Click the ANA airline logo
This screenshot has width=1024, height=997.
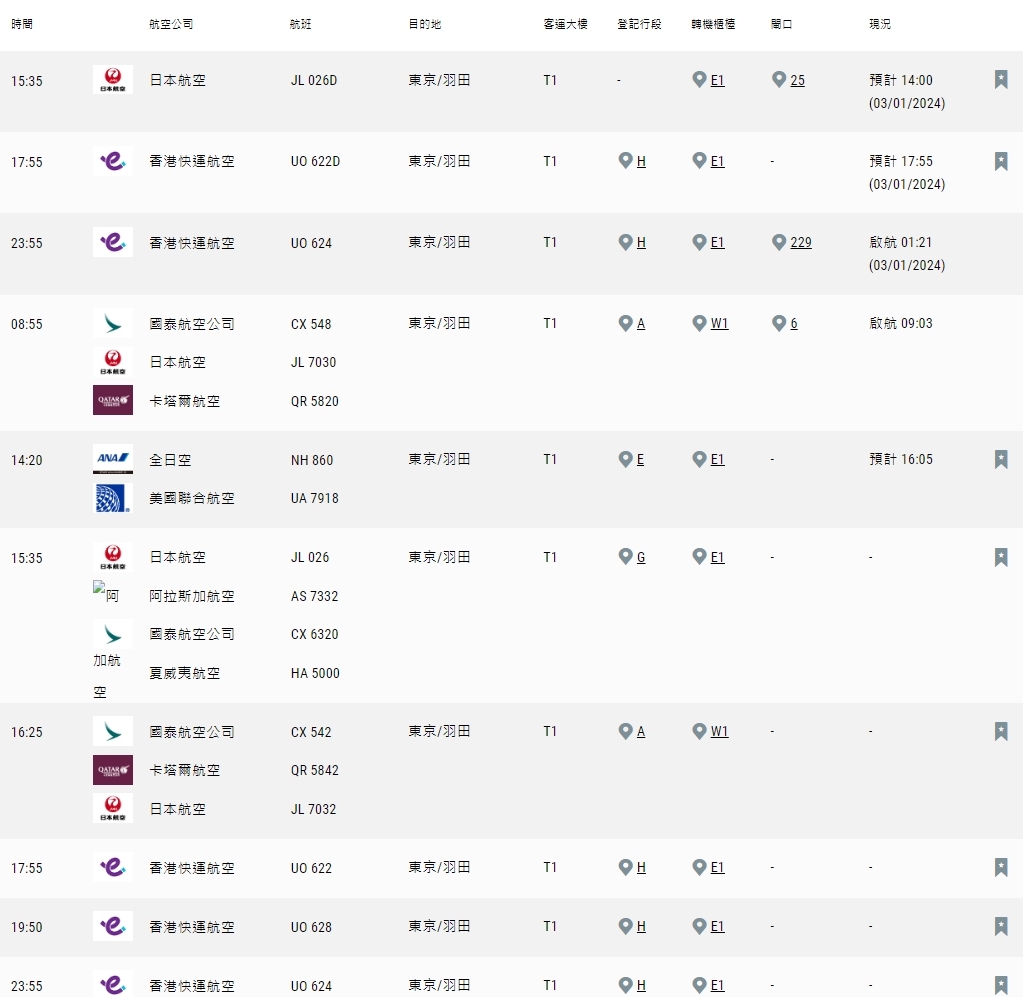pyautogui.click(x=112, y=459)
